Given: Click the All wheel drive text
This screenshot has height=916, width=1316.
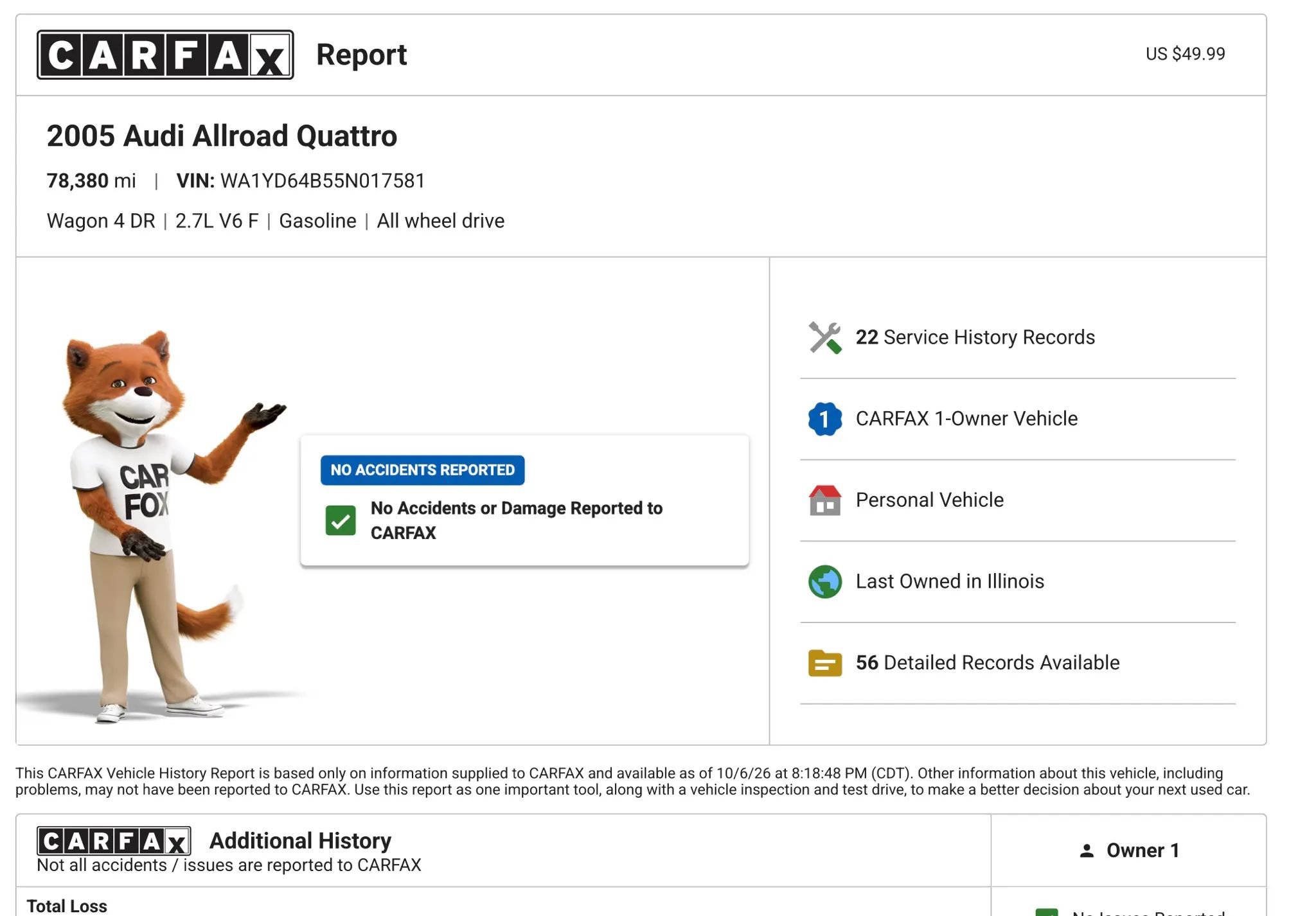Looking at the screenshot, I should (441, 221).
